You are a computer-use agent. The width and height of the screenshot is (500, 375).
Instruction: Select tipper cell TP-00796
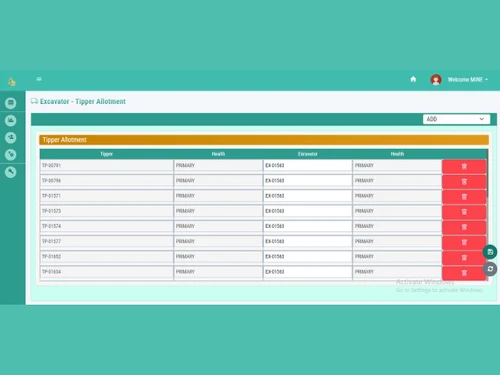click(107, 181)
